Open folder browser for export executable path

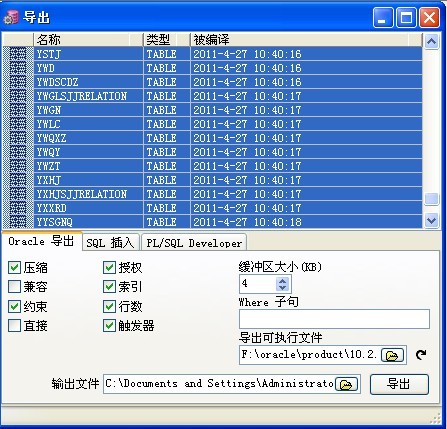click(392, 355)
